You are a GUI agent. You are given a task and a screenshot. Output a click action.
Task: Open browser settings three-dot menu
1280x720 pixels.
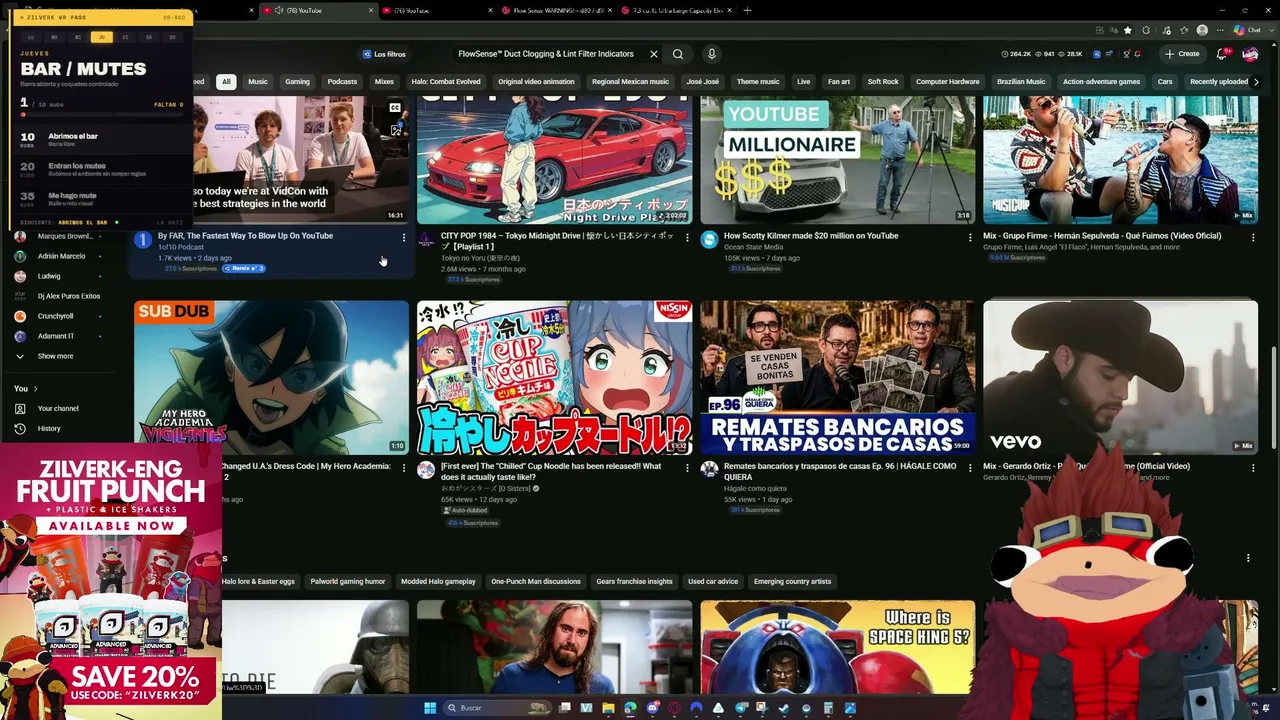(1218, 30)
